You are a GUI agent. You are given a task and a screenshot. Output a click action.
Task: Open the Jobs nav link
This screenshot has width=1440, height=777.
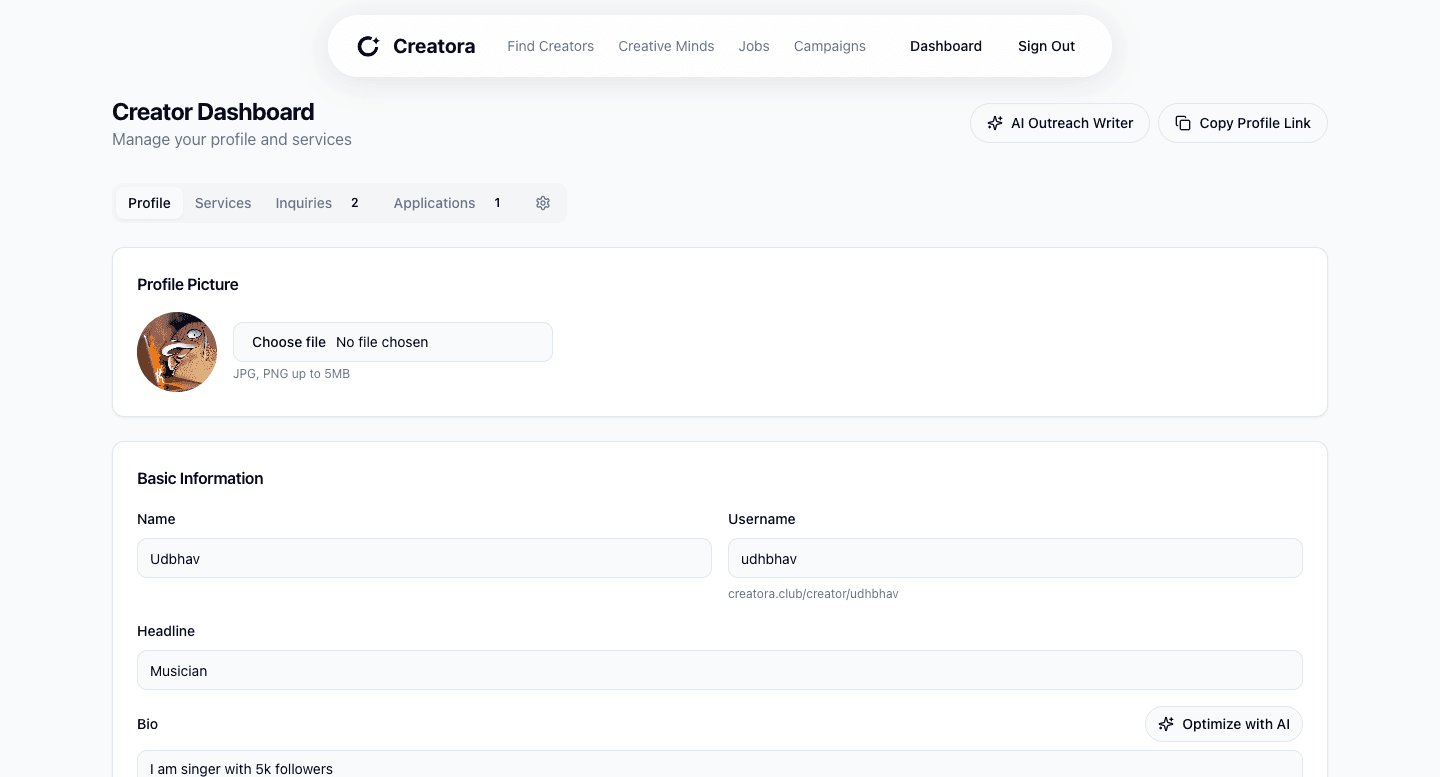point(754,46)
